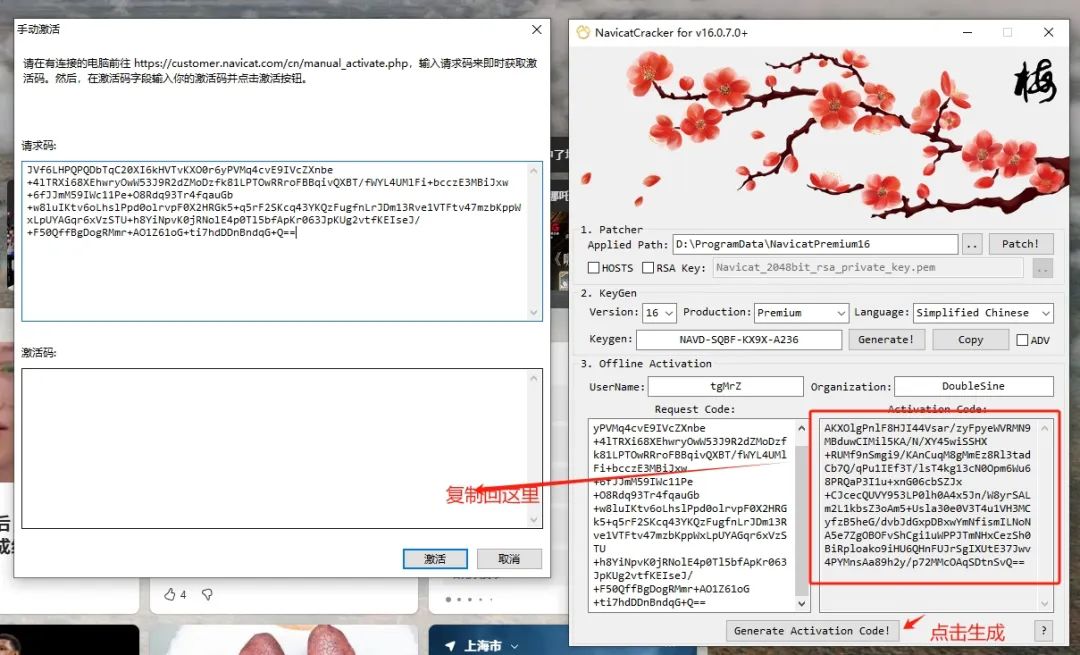Click the 请求码 scrollbar down arrow
Screen dimensions: 1080x655
click(x=534, y=313)
